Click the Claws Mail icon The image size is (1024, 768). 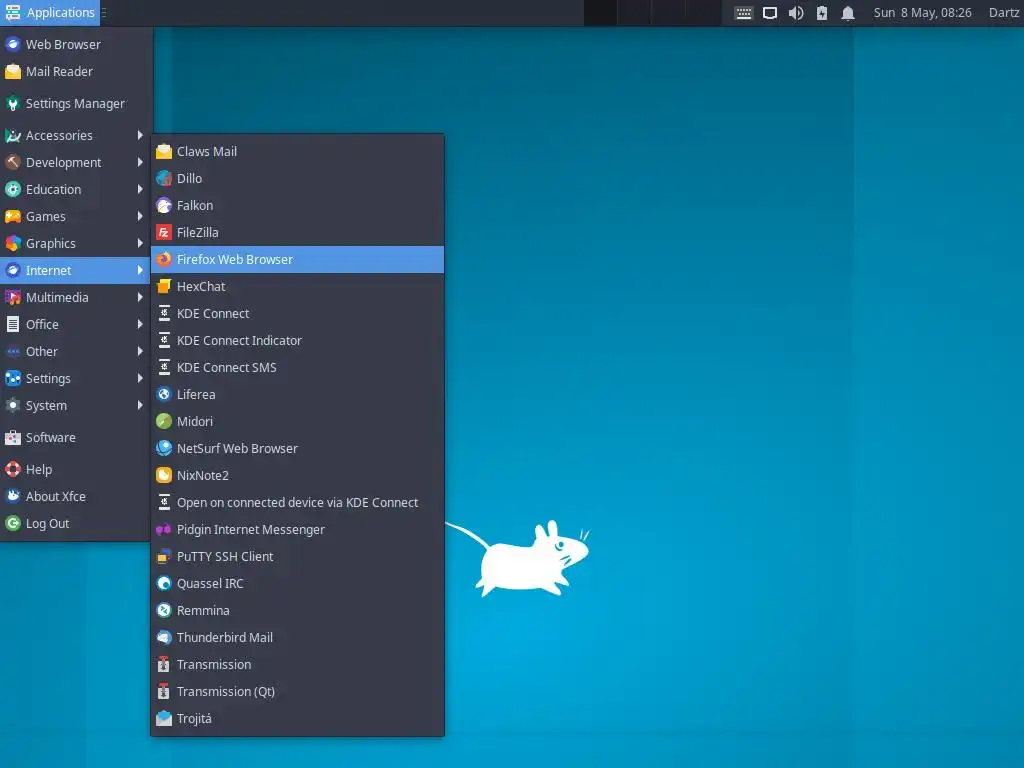(x=164, y=152)
